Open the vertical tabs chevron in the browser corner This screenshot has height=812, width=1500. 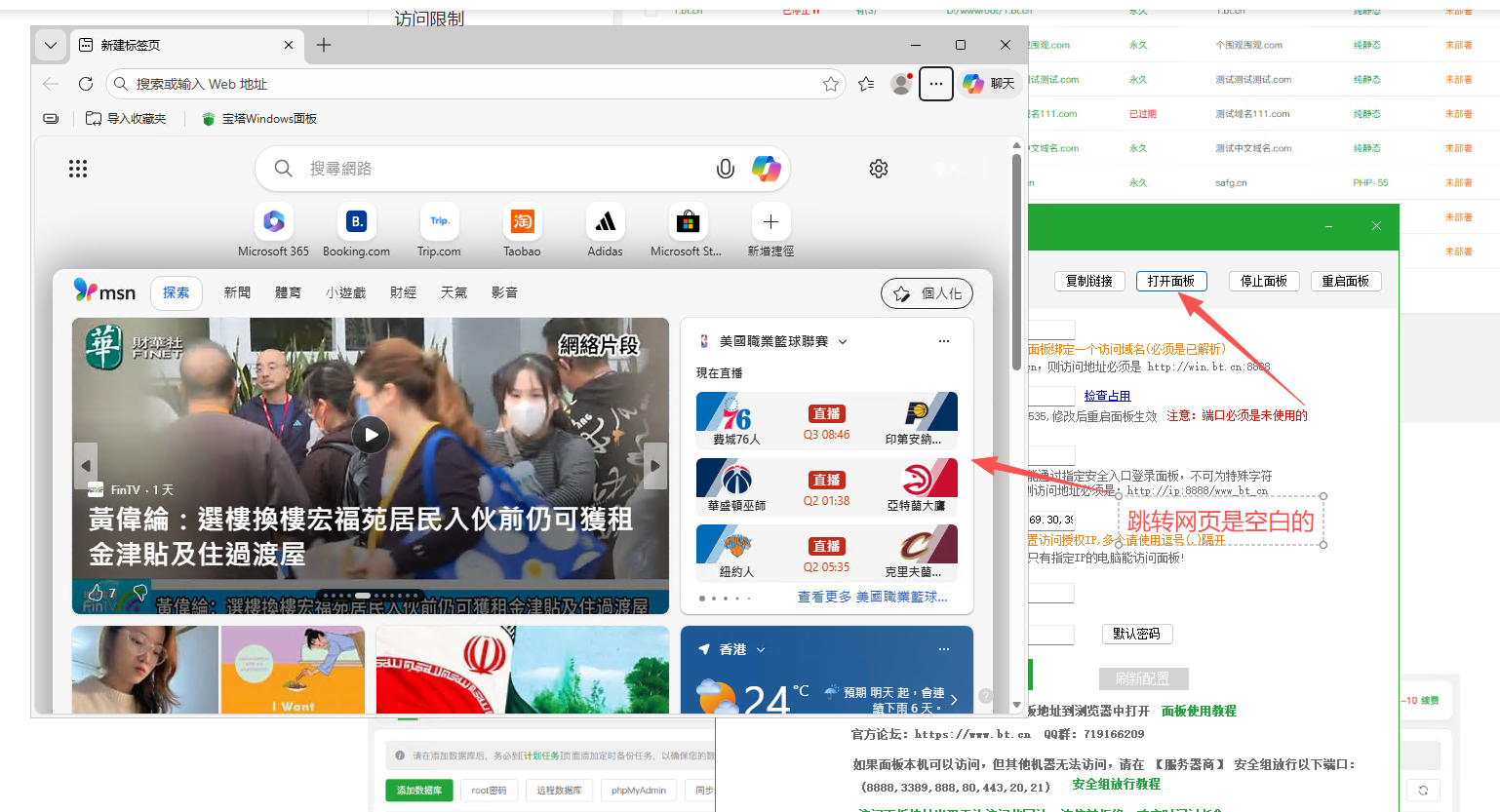click(50, 45)
